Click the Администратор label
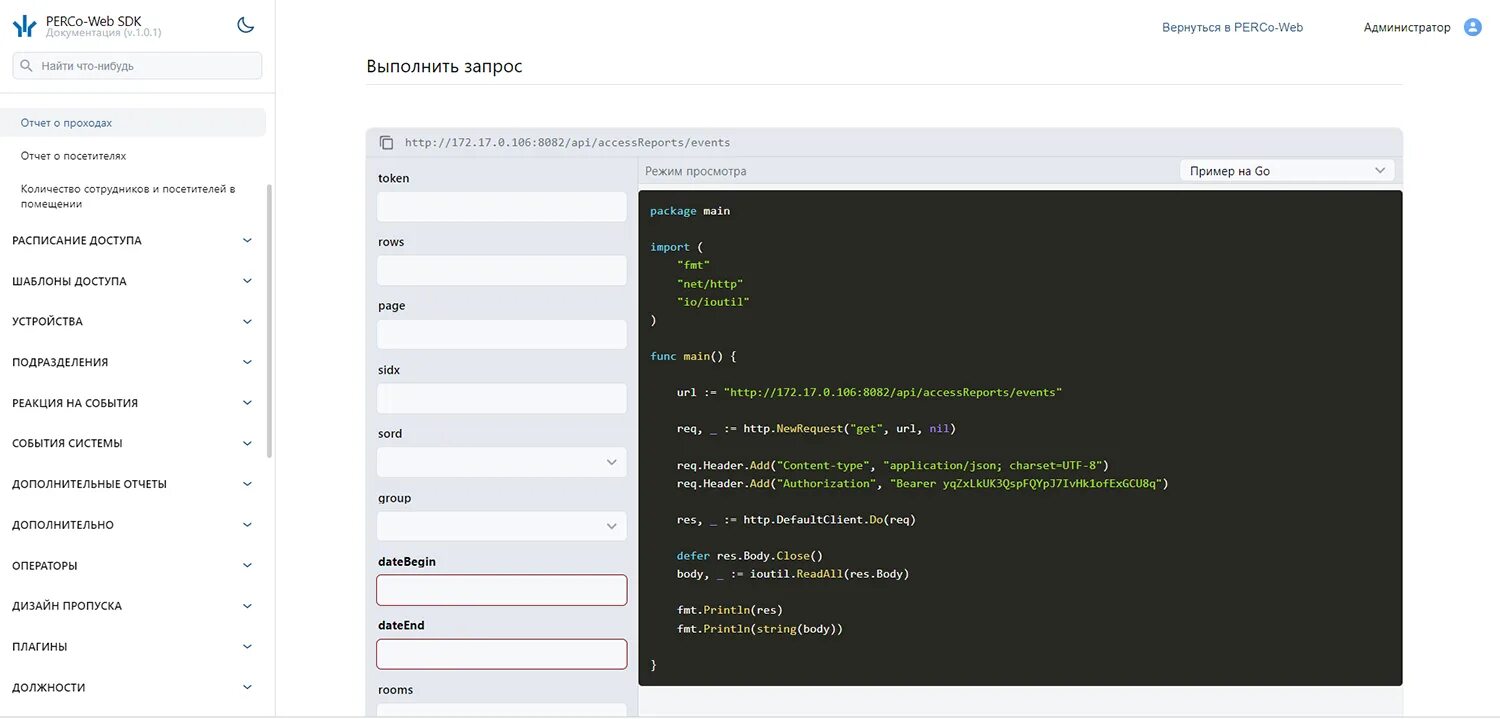 coord(1407,28)
